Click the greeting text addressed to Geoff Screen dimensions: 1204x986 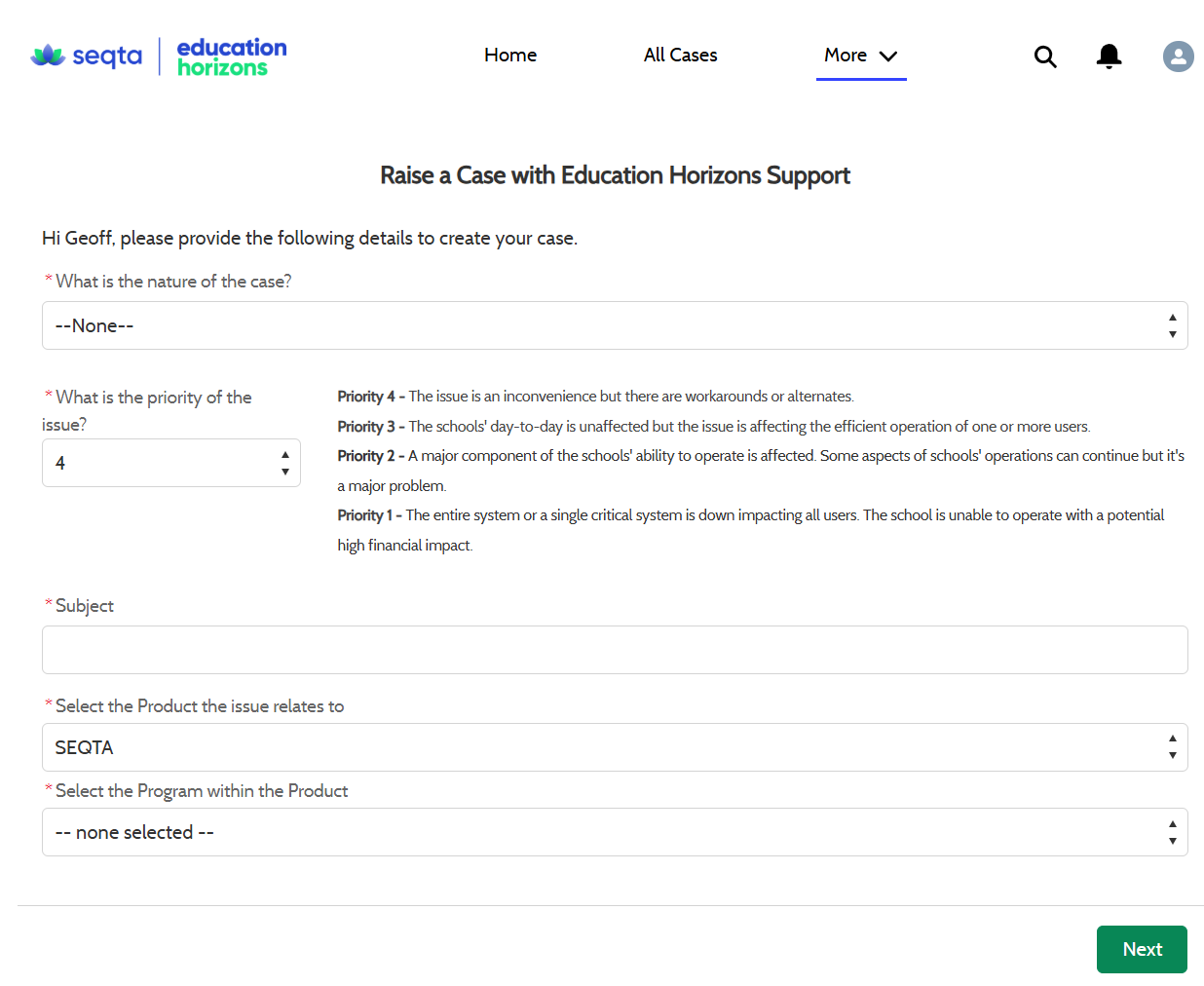coord(311,238)
